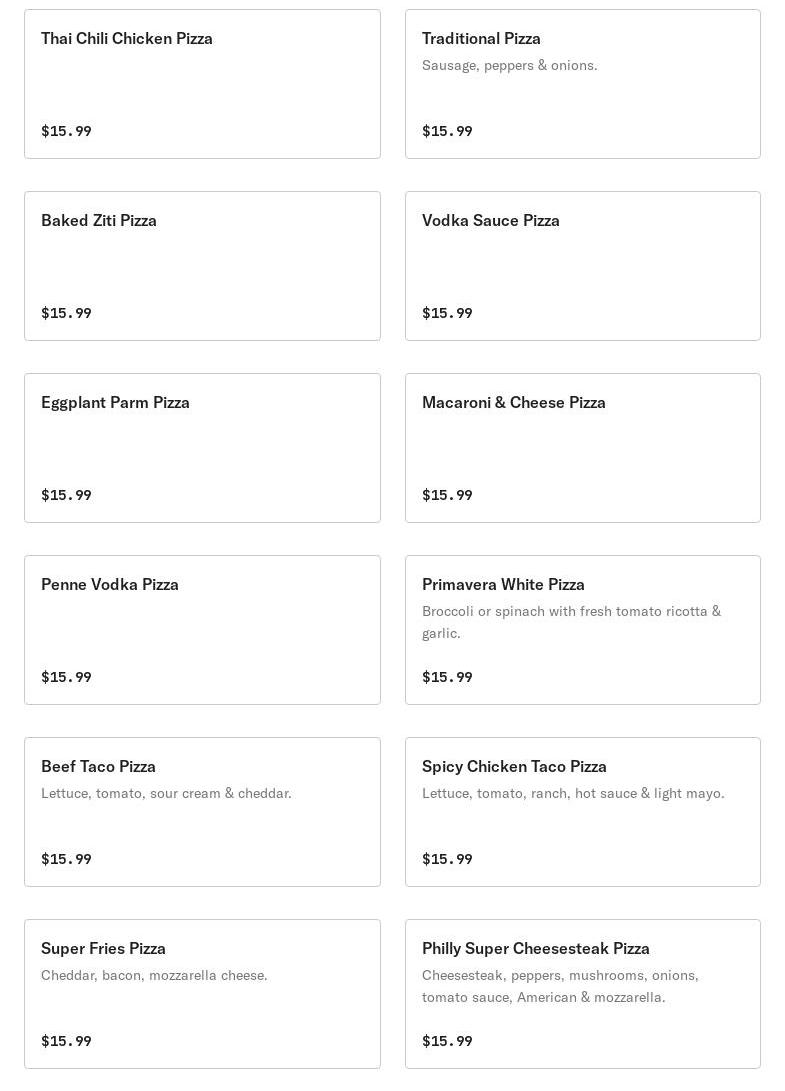The width and height of the screenshot is (785, 1091).
Task: Select the Super Fries Pizza title
Action: click(x=103, y=948)
